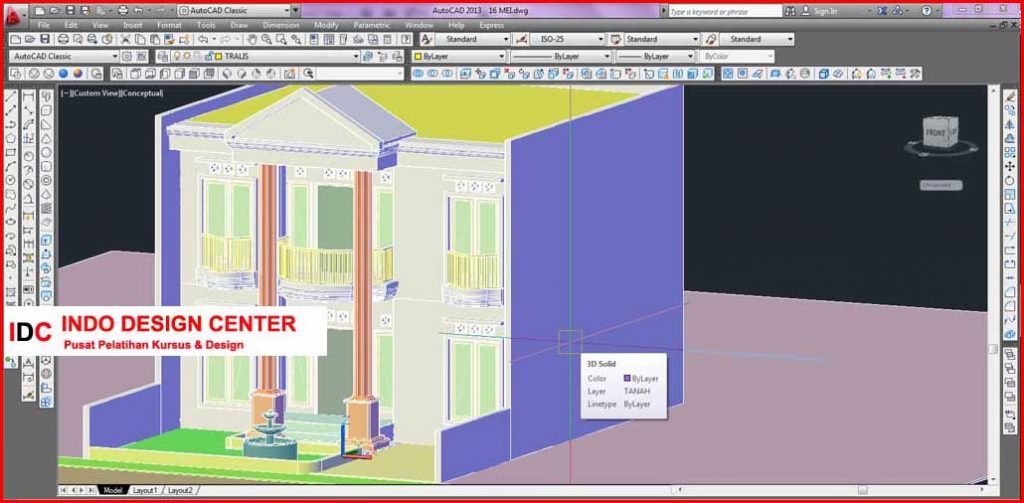Select the Circle tool in draw toolbar
Viewport: 1024px width, 503px height.
[x=10, y=180]
